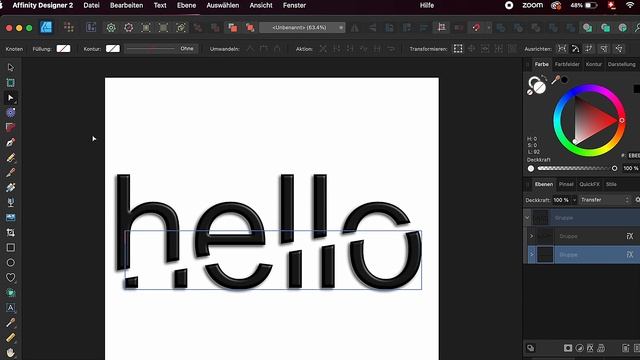Open FX of the middle Gruppe layer
This screenshot has height=360, width=640.
click(630, 236)
